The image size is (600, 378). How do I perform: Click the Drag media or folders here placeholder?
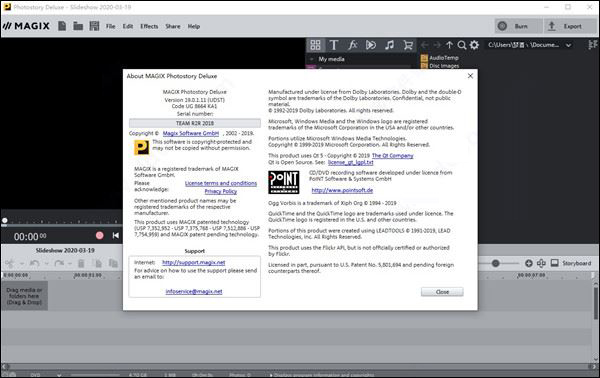click(24, 296)
